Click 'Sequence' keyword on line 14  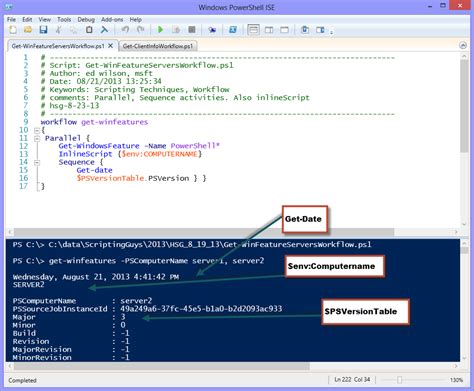pyautogui.click(x=76, y=162)
